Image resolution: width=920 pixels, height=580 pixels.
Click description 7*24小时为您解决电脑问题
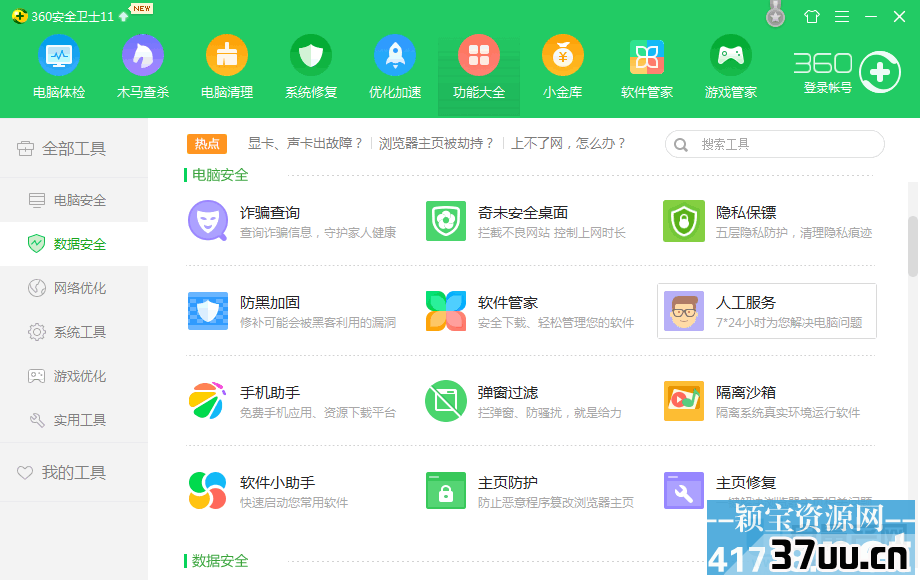[x=789, y=323]
